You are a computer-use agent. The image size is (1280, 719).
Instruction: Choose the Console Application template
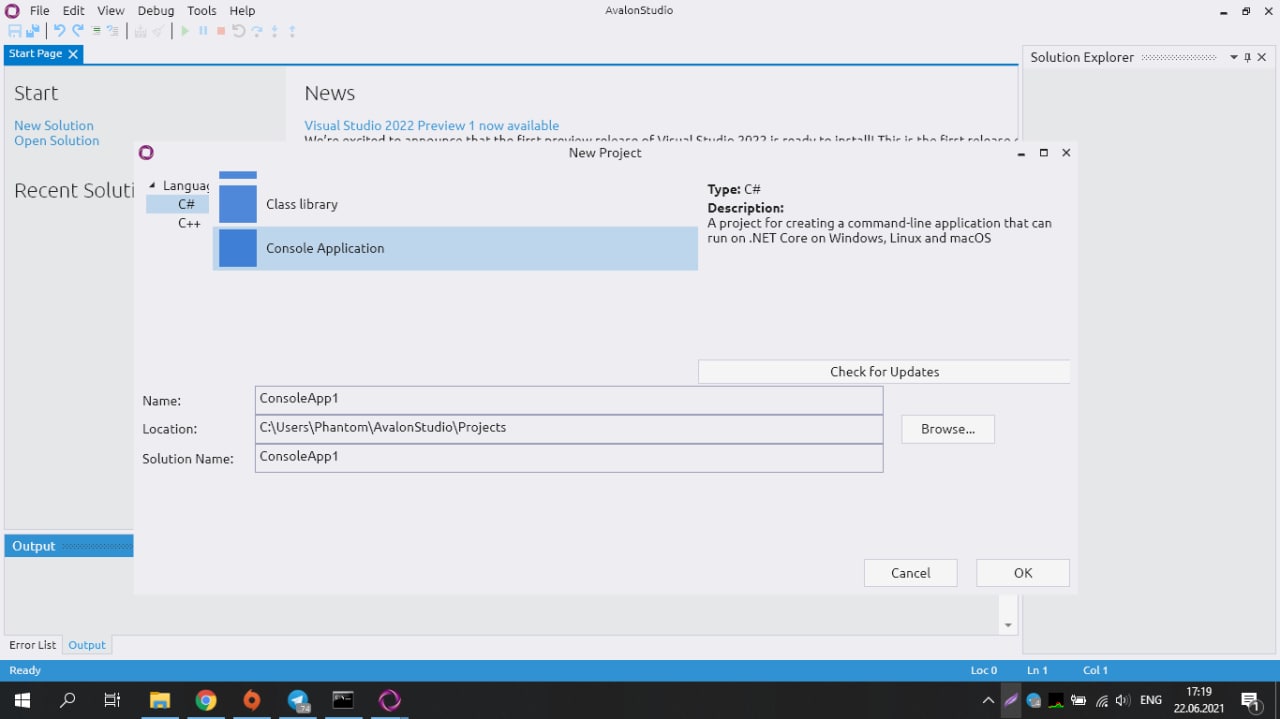coord(455,248)
